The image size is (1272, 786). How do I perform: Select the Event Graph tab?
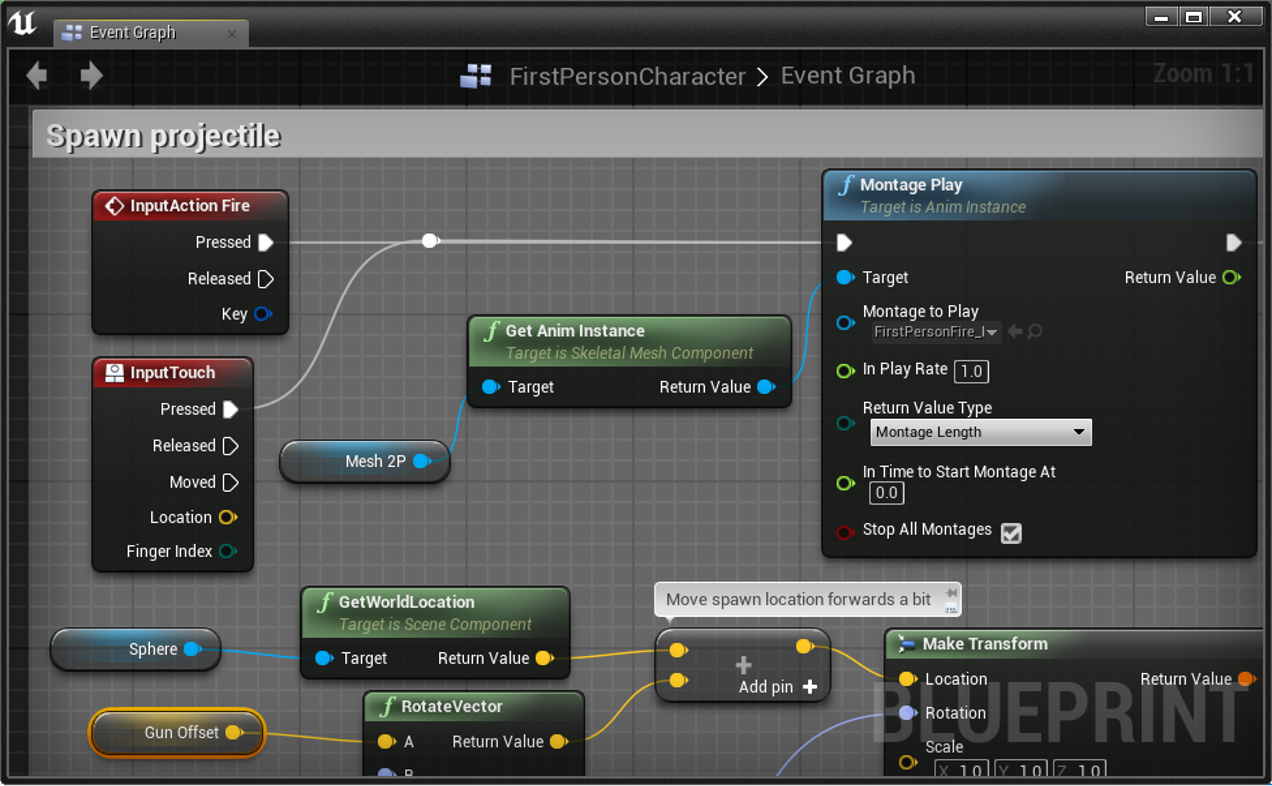pyautogui.click(x=133, y=33)
